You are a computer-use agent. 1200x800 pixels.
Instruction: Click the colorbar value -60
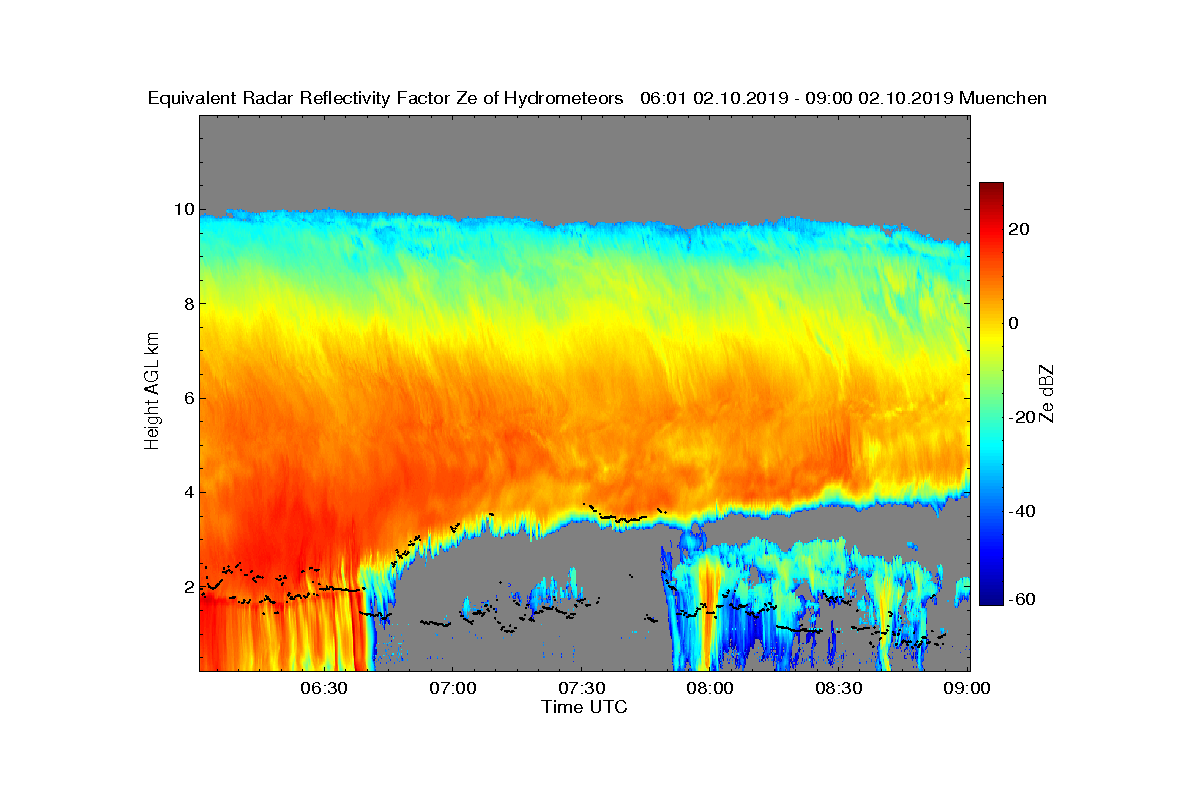[x=1023, y=598]
